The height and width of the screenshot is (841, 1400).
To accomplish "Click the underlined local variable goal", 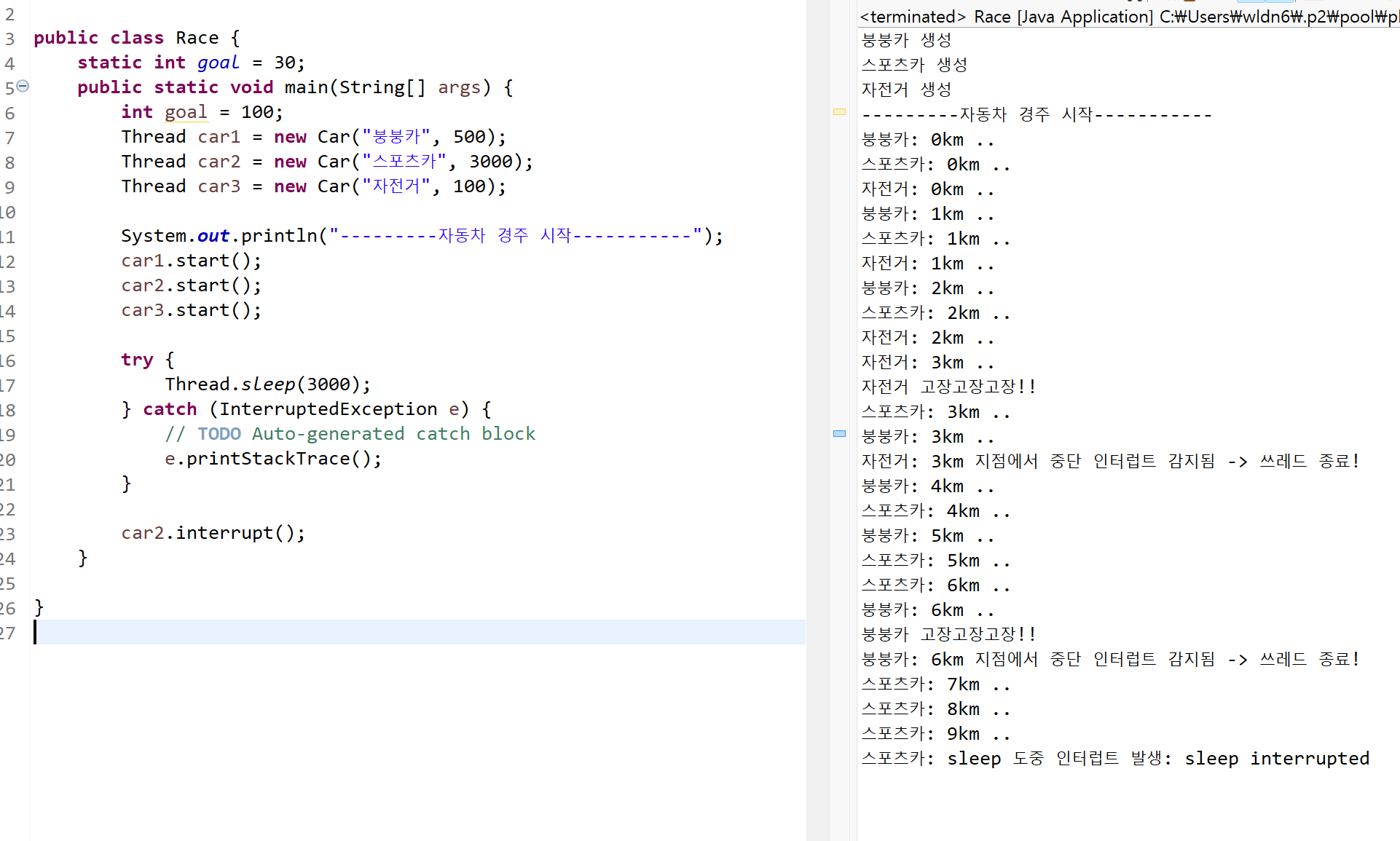I will [x=186, y=112].
